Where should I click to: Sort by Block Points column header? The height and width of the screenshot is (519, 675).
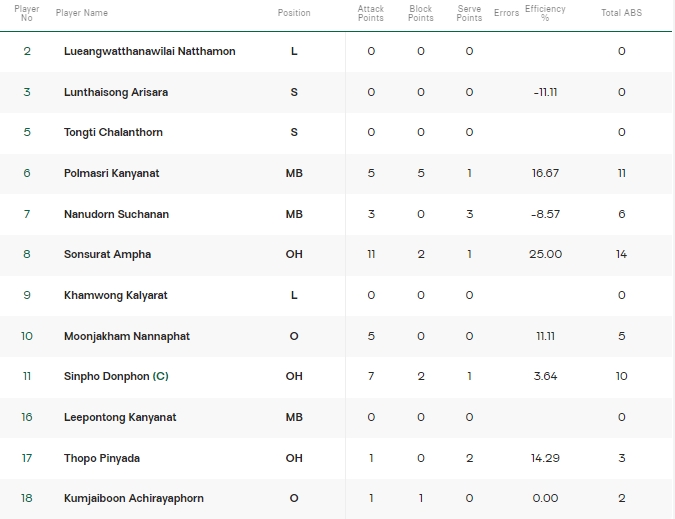(x=421, y=13)
